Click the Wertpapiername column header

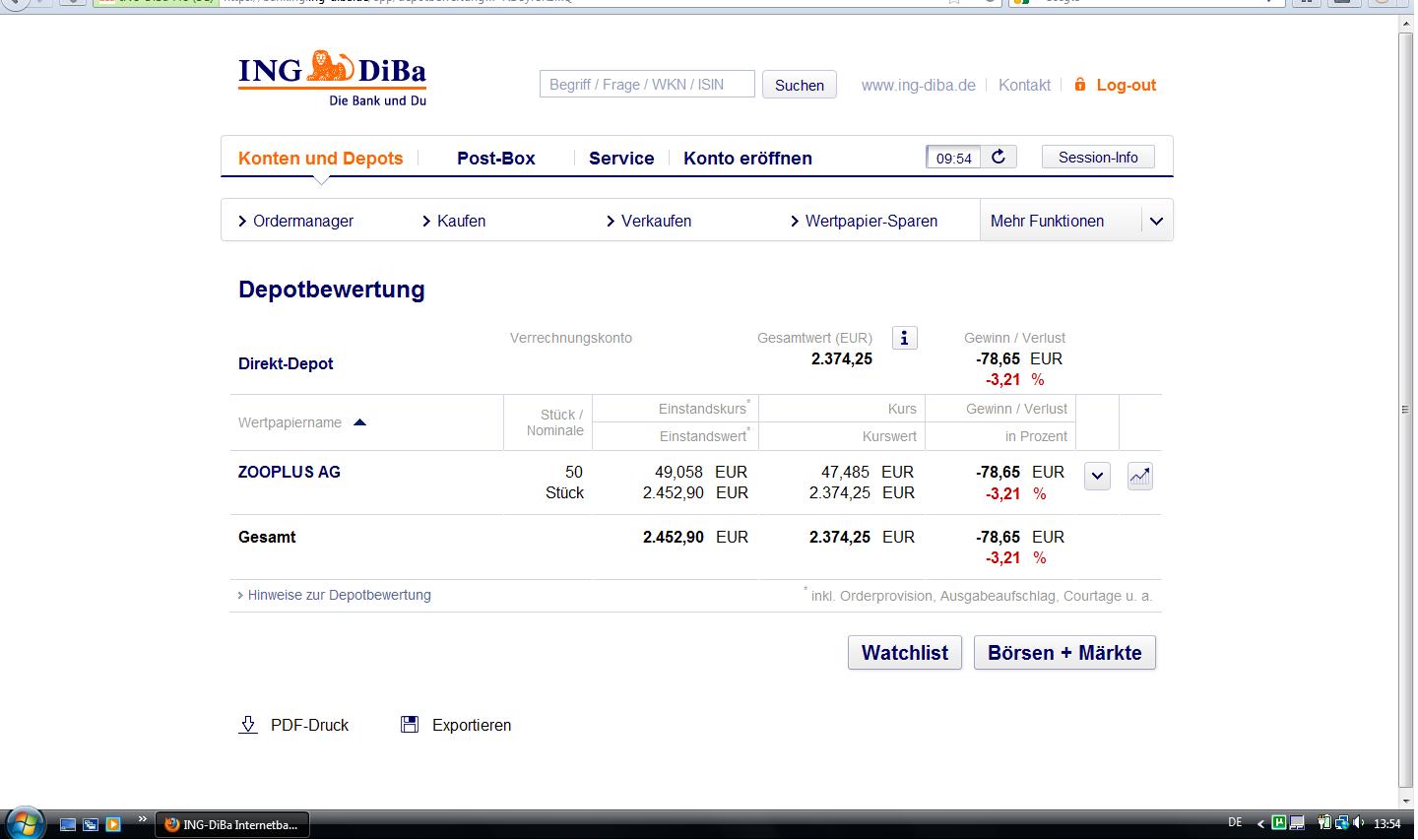(290, 422)
